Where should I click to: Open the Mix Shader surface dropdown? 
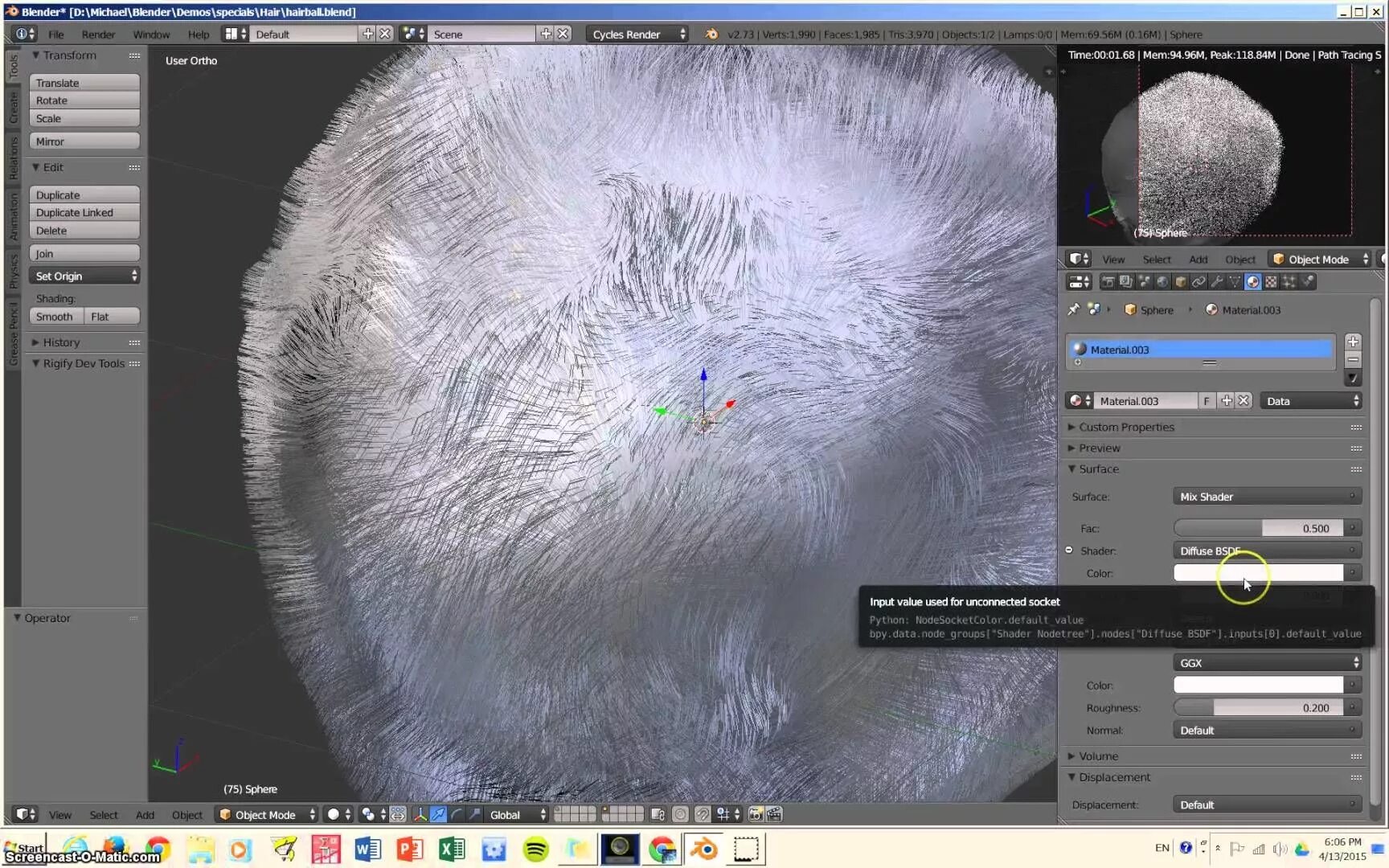(x=1267, y=497)
